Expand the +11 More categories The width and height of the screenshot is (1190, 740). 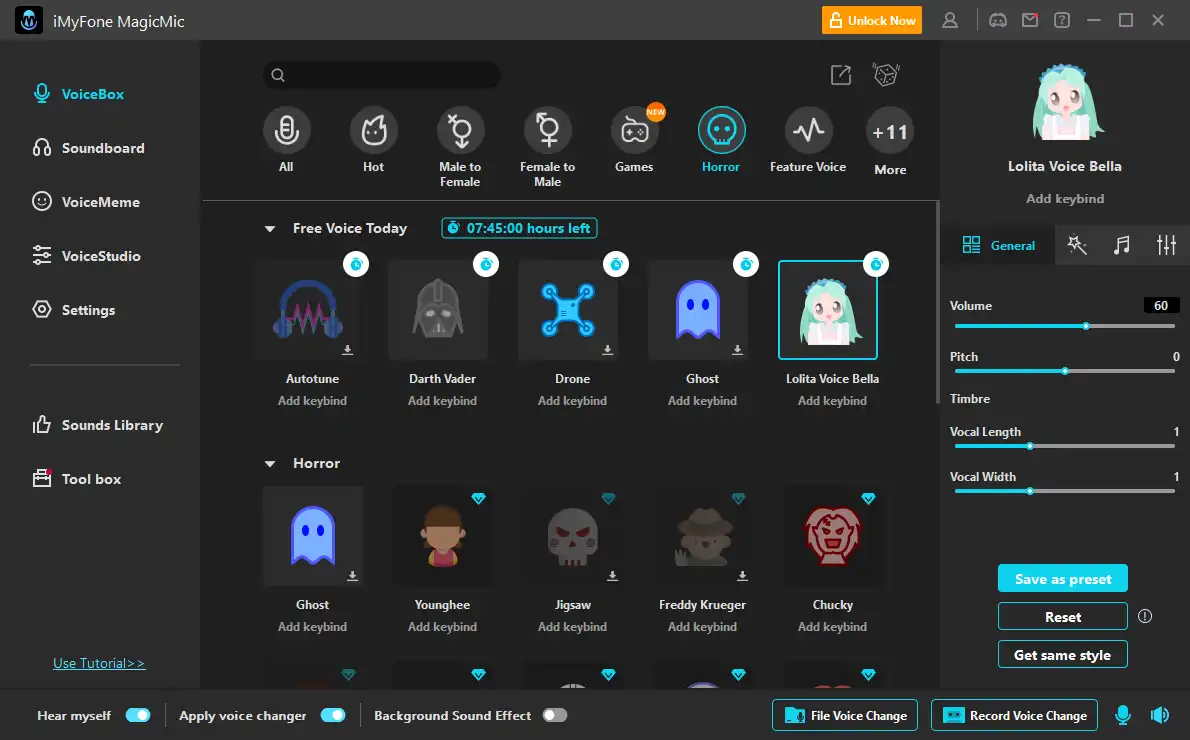(x=889, y=132)
